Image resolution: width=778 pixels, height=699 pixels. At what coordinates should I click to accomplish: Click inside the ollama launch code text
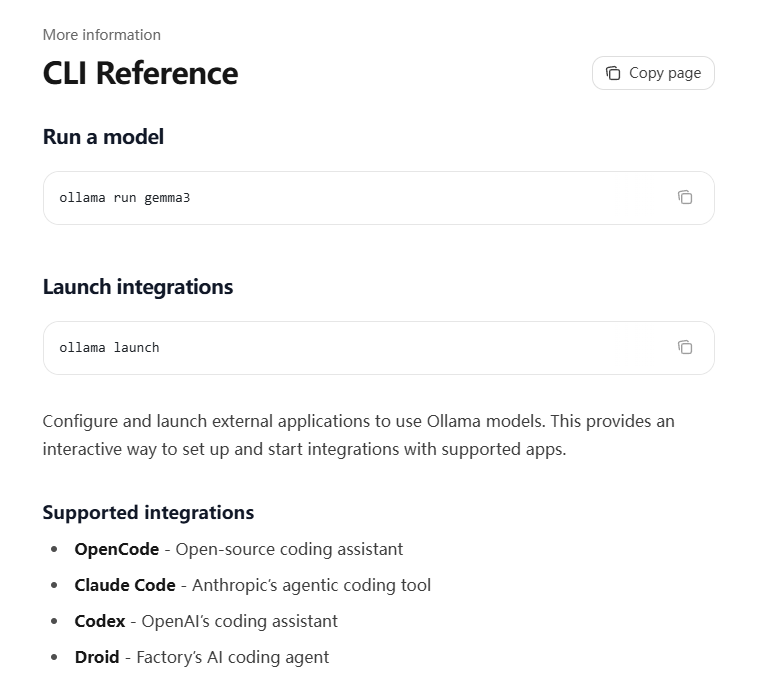(x=109, y=348)
